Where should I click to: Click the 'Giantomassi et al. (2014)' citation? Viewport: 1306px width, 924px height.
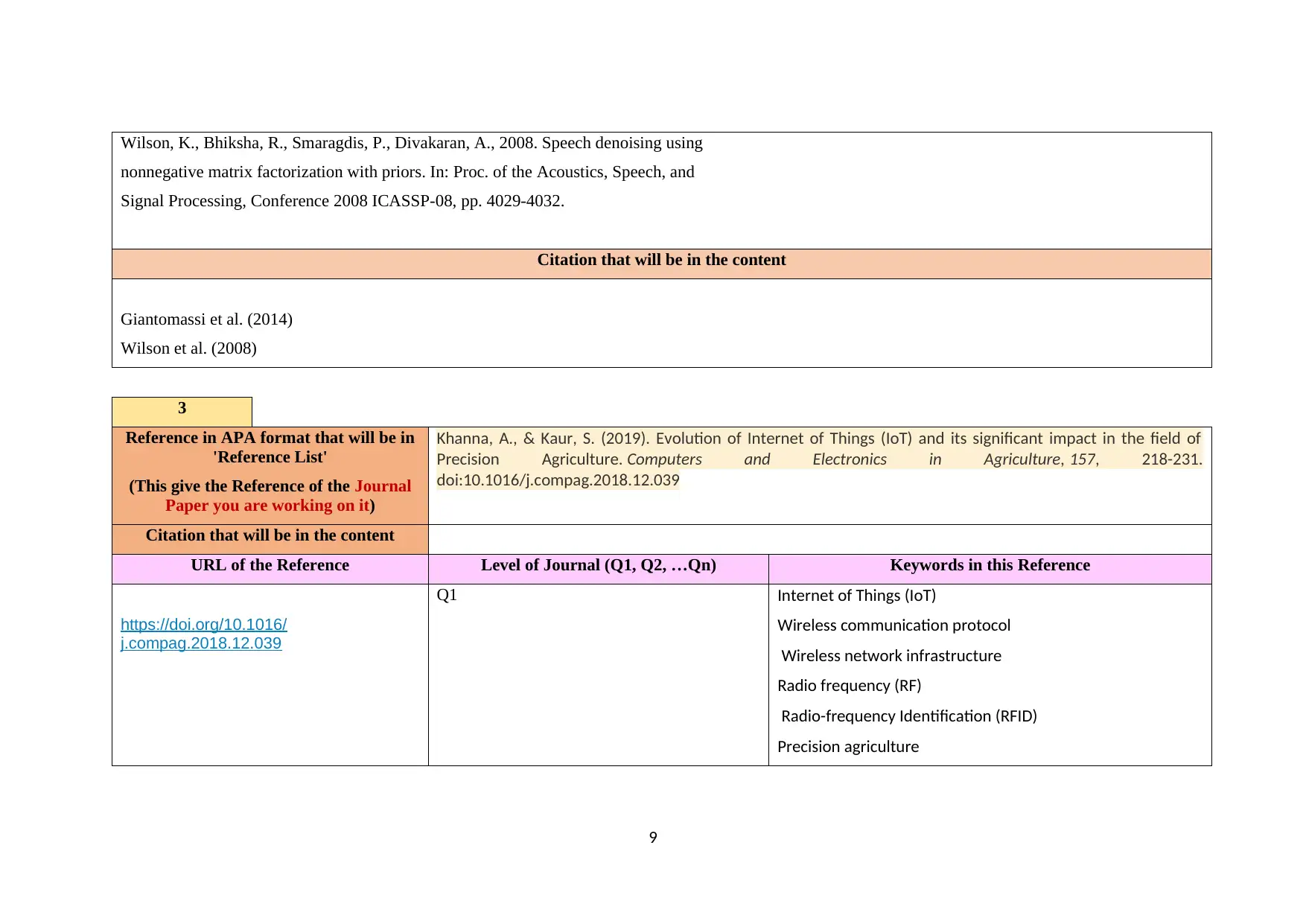point(206,319)
